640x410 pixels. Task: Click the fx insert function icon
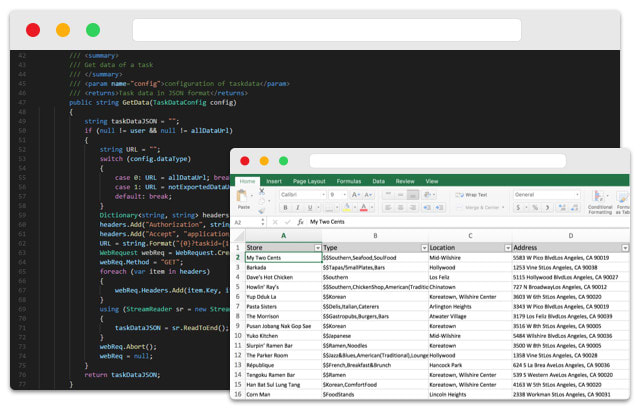(300, 222)
